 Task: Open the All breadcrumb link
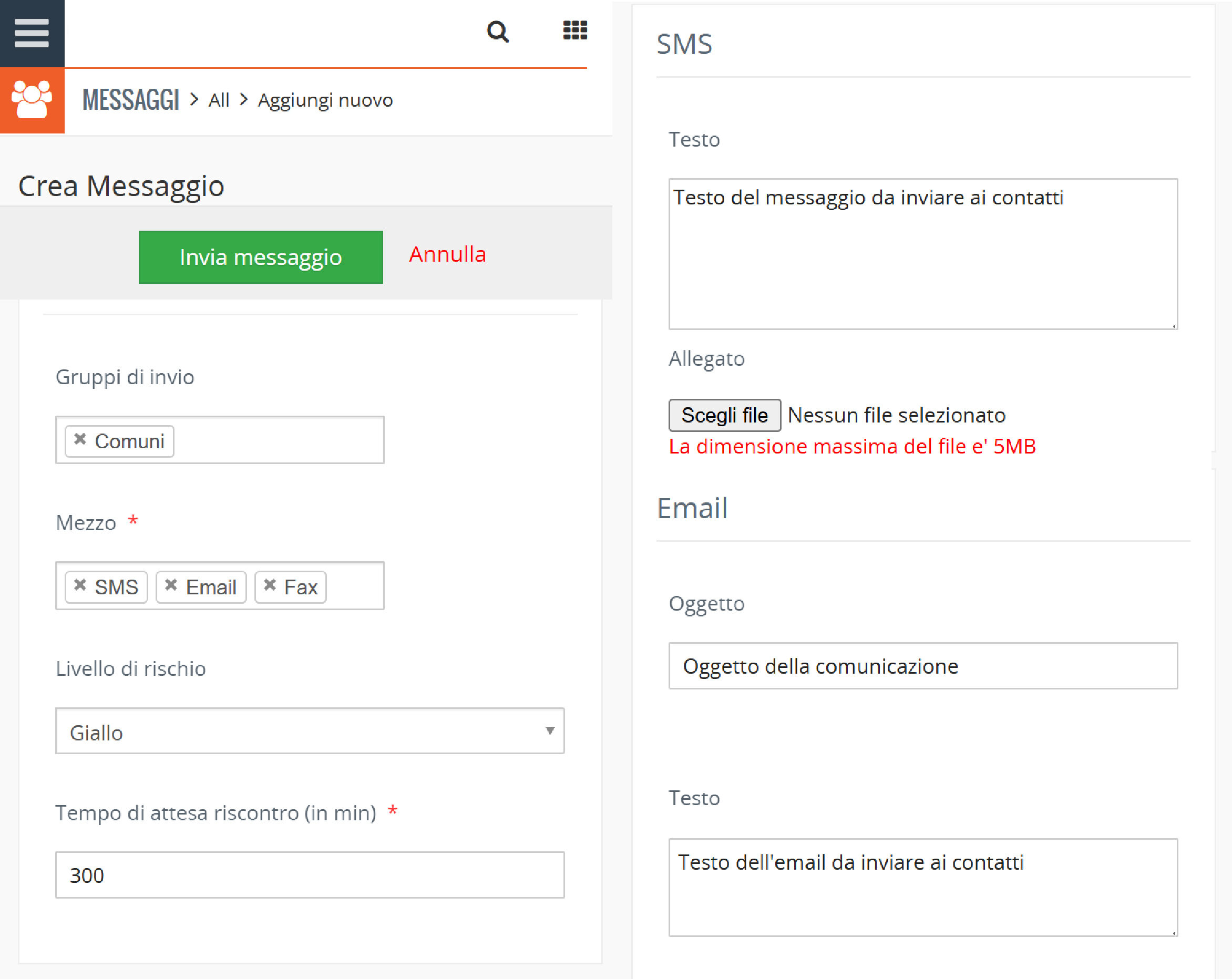click(x=219, y=100)
